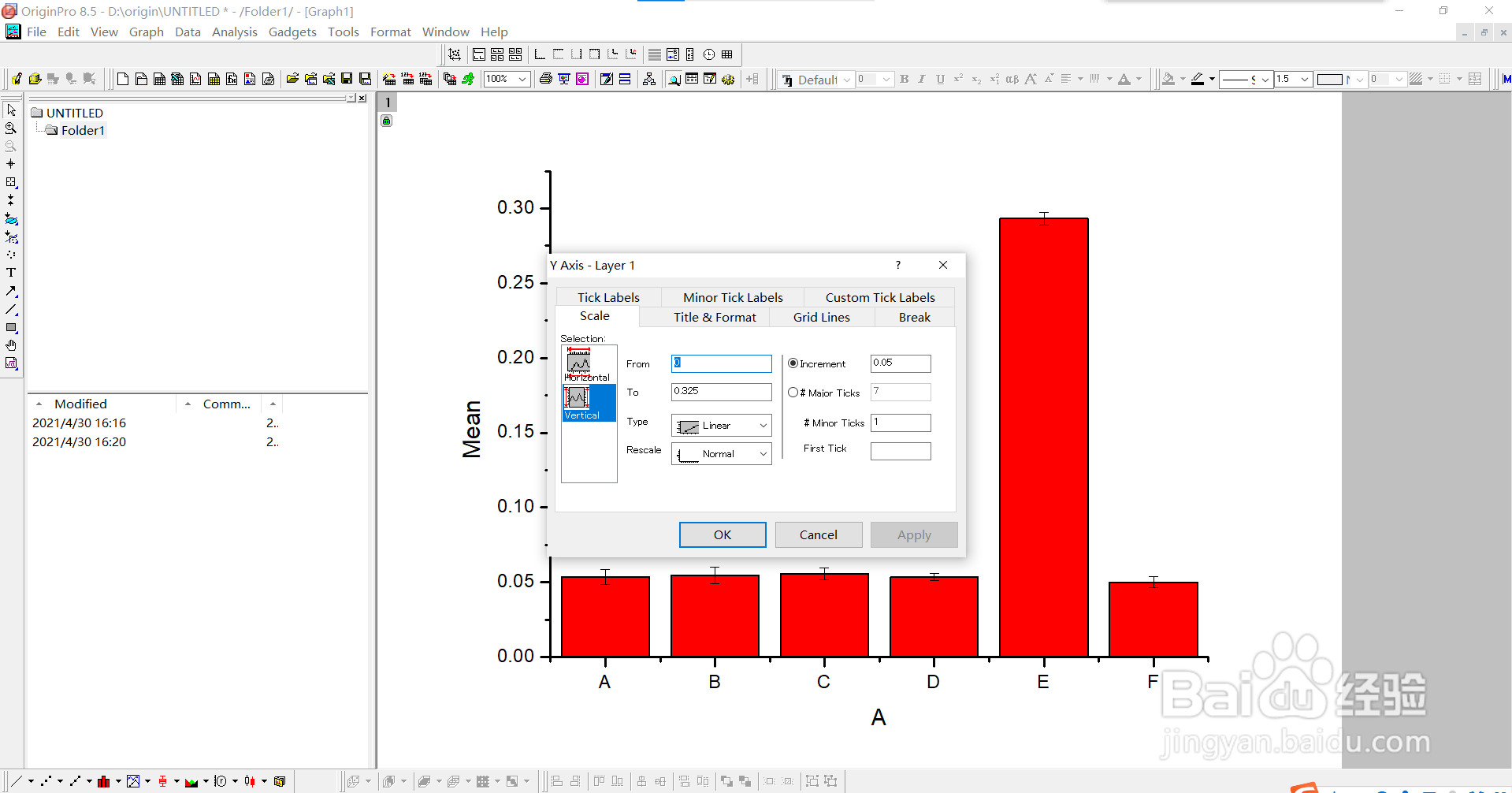Viewport: 1512px width, 793px height.
Task: Click the Line plot icon
Action: click(x=17, y=781)
